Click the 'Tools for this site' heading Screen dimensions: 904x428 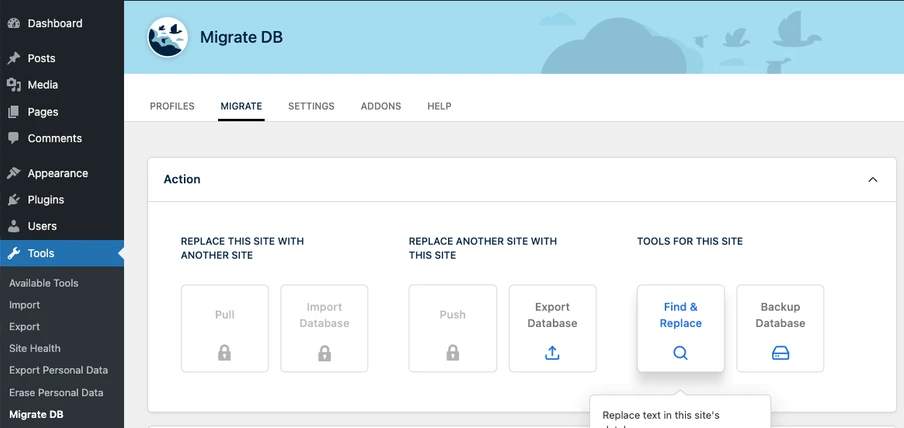(x=690, y=241)
